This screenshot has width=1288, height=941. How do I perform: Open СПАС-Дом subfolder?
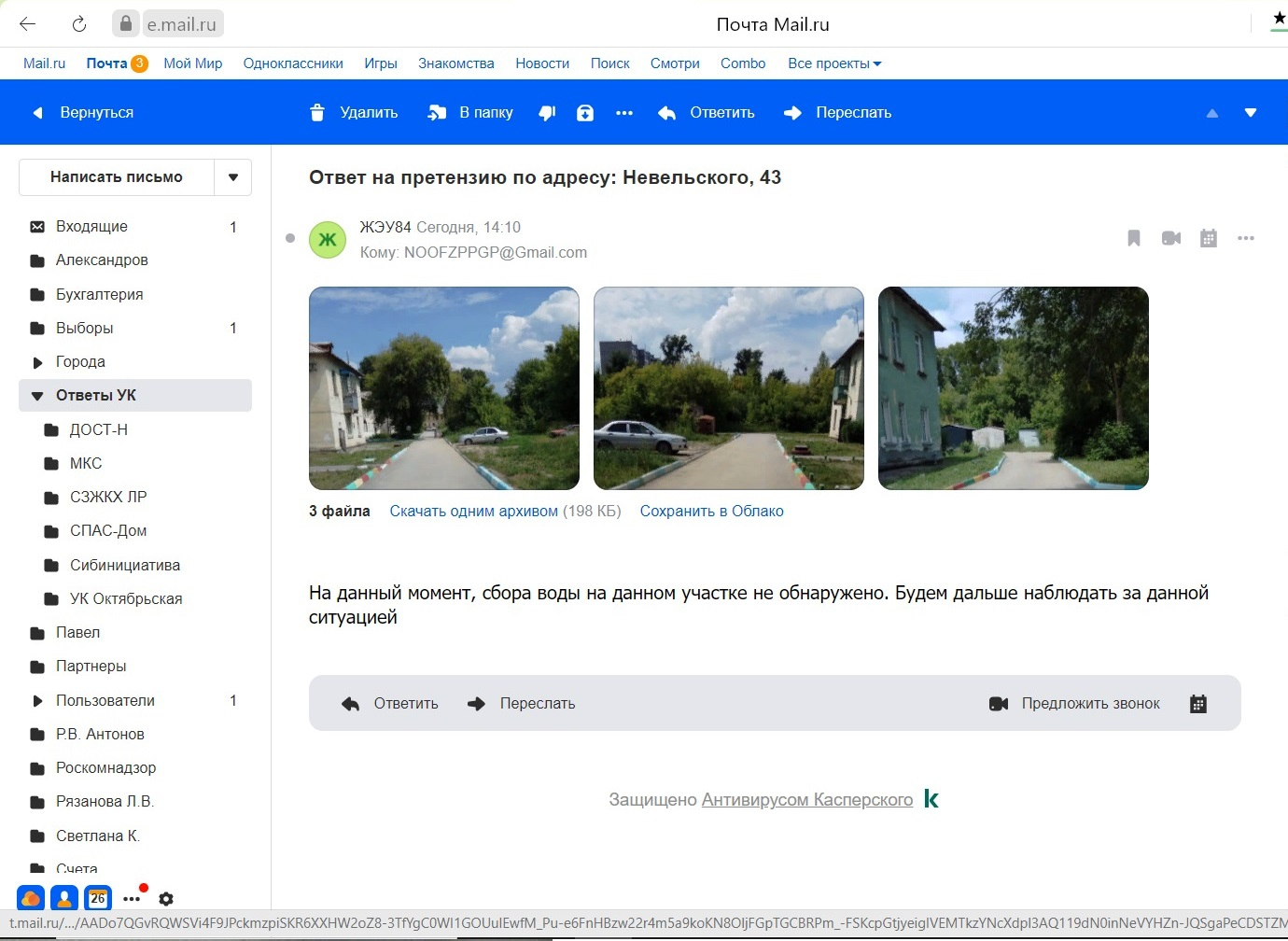tap(135, 531)
